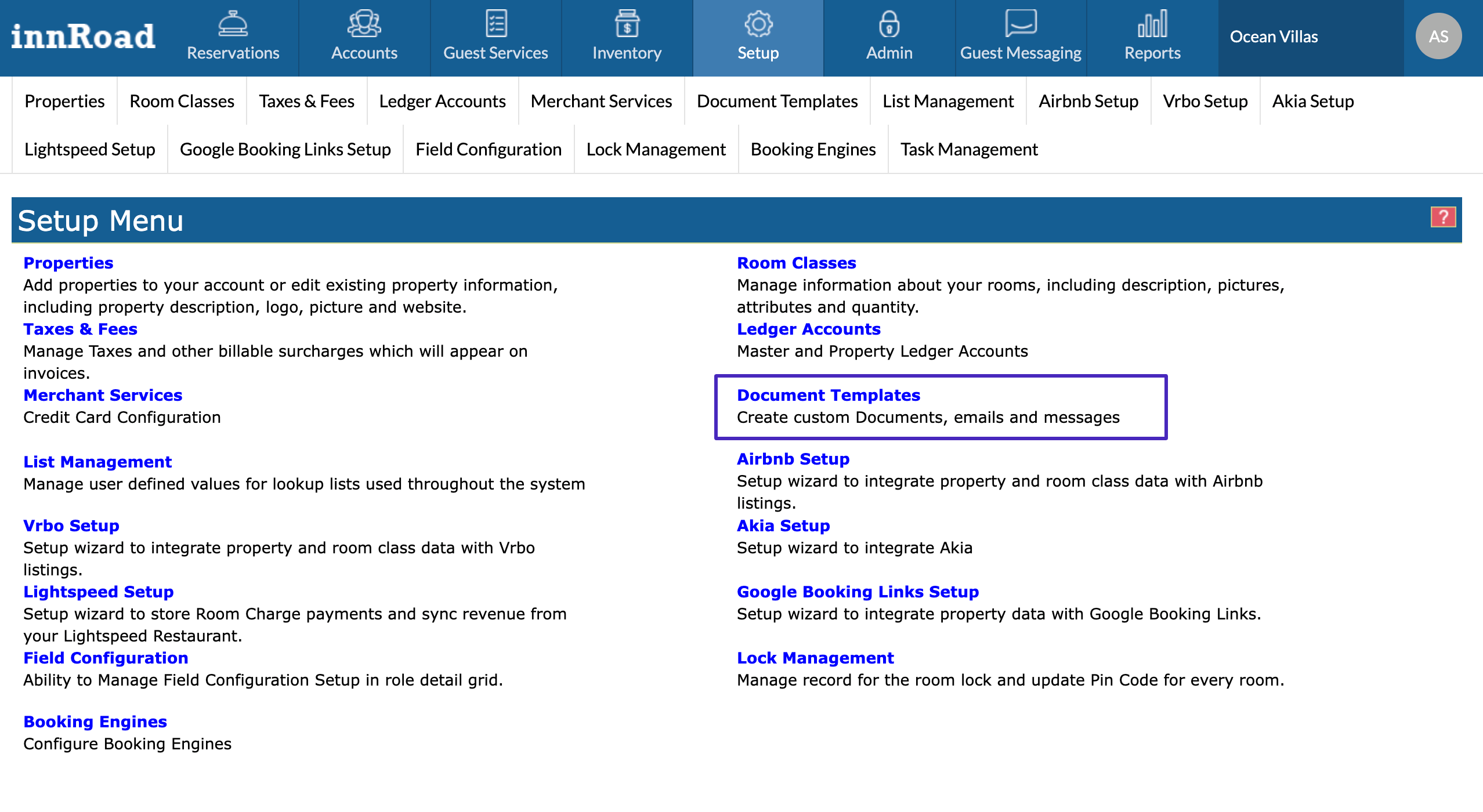
Task: Click the red help question mark icon
Action: point(1443,217)
